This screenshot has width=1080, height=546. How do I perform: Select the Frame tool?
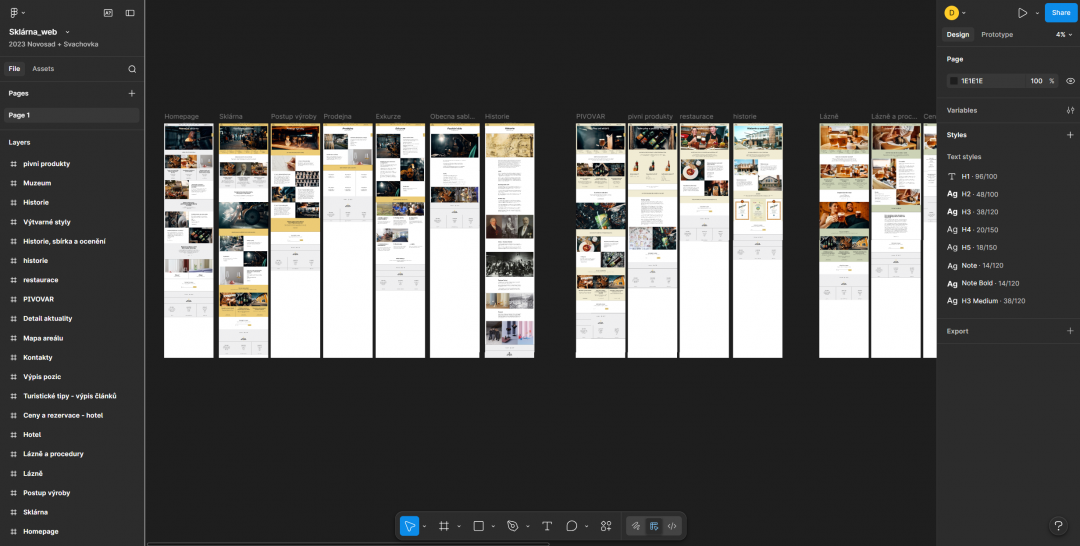[444, 526]
